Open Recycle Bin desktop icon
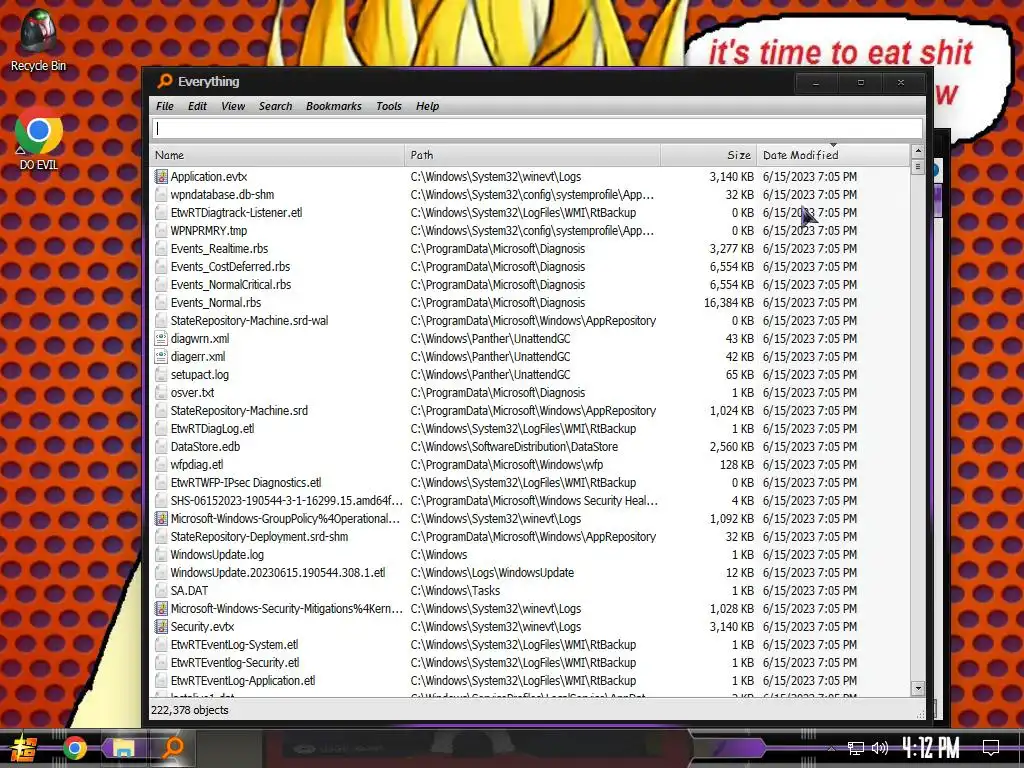 (38, 40)
